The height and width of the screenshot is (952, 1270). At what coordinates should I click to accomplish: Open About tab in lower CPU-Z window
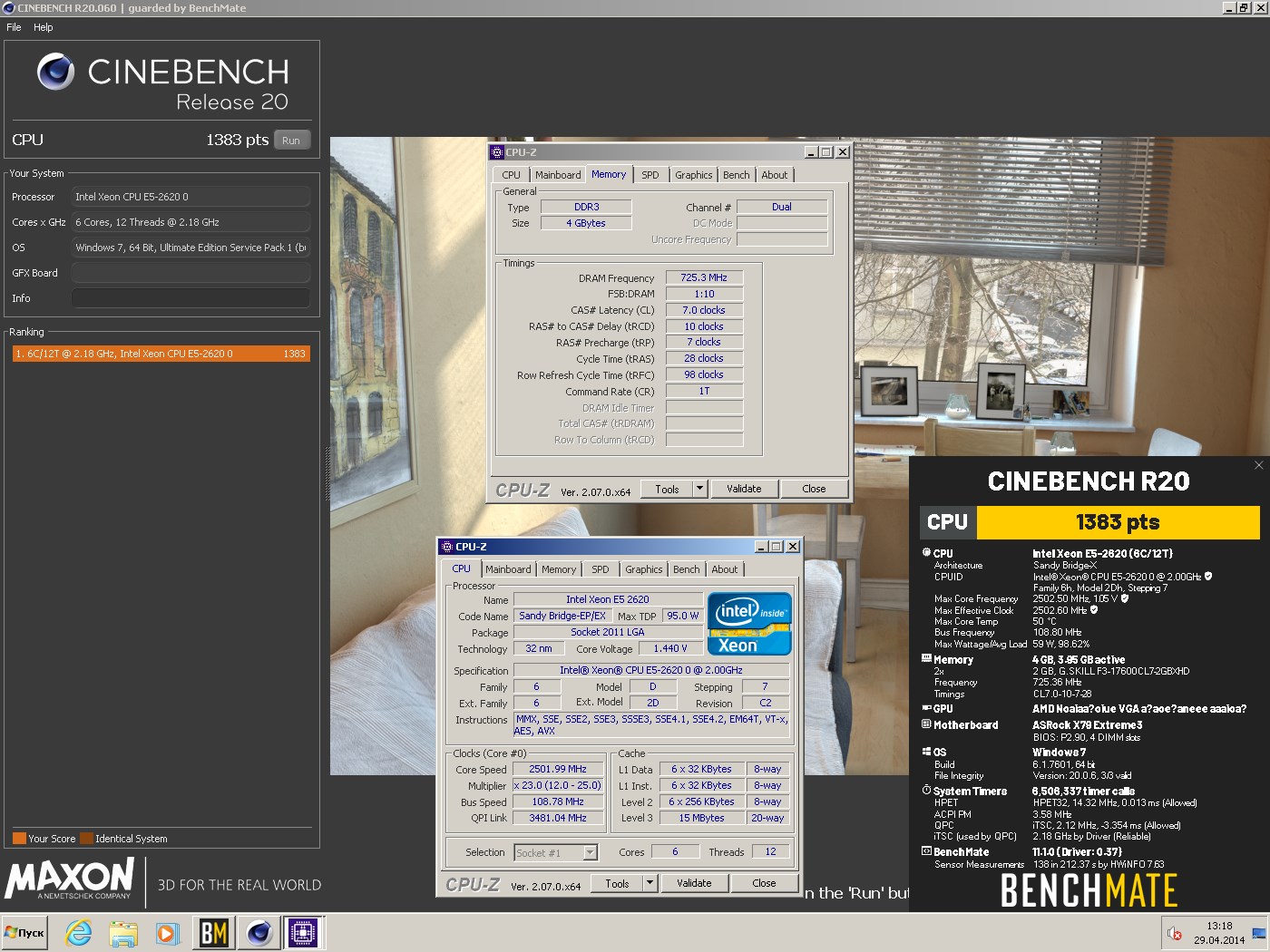[x=725, y=569]
